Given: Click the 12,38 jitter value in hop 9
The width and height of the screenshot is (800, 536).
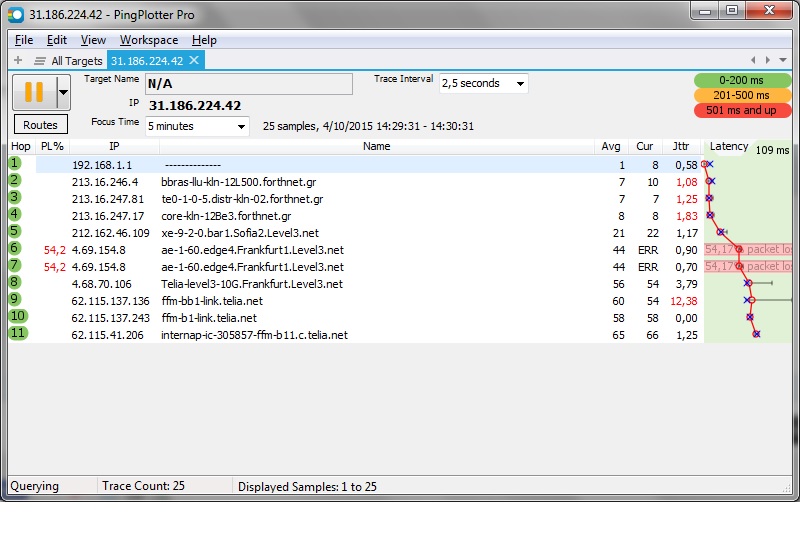Looking at the screenshot, I should [684, 301].
